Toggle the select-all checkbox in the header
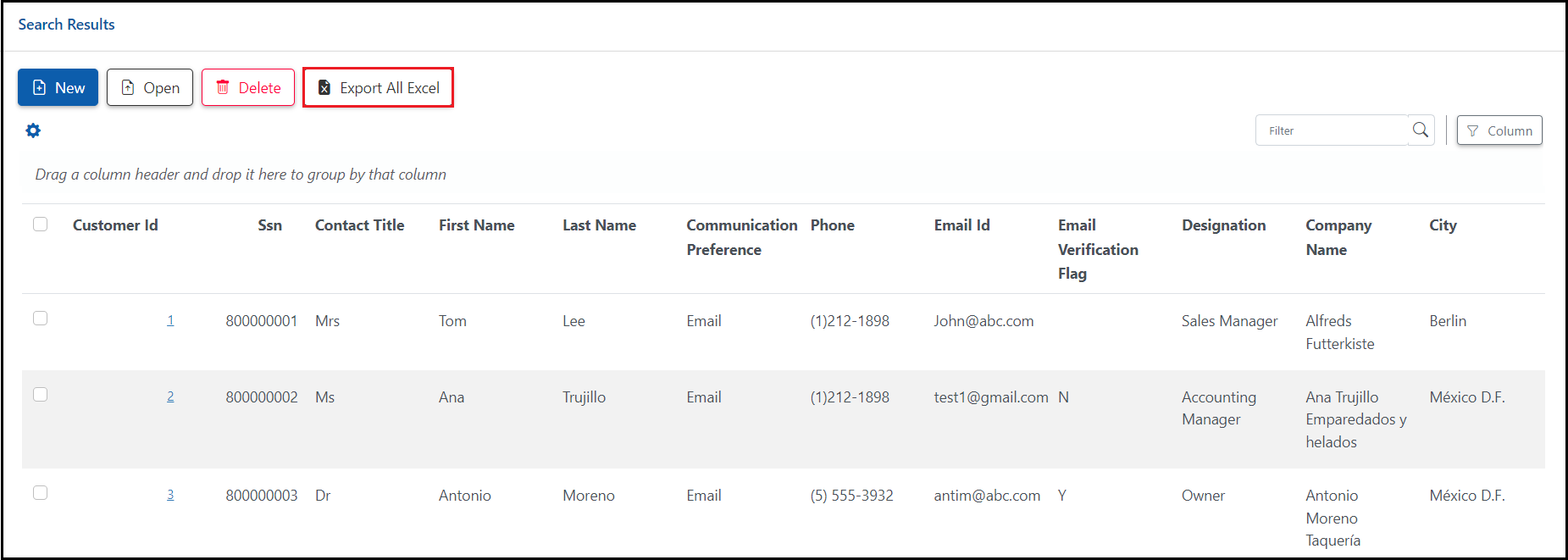1568x560 pixels. click(x=40, y=225)
